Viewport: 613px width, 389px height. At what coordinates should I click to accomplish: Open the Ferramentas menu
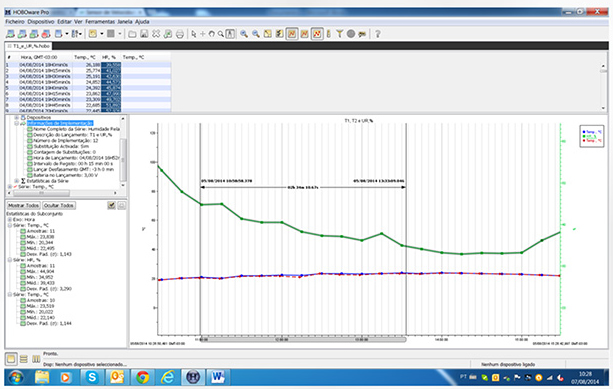click(100, 22)
